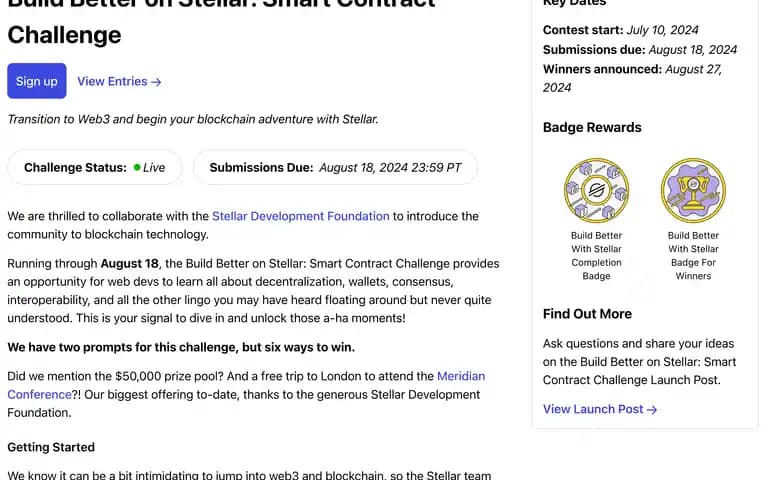Click the Badge Rewards heading
The width and height of the screenshot is (768, 480).
point(592,127)
